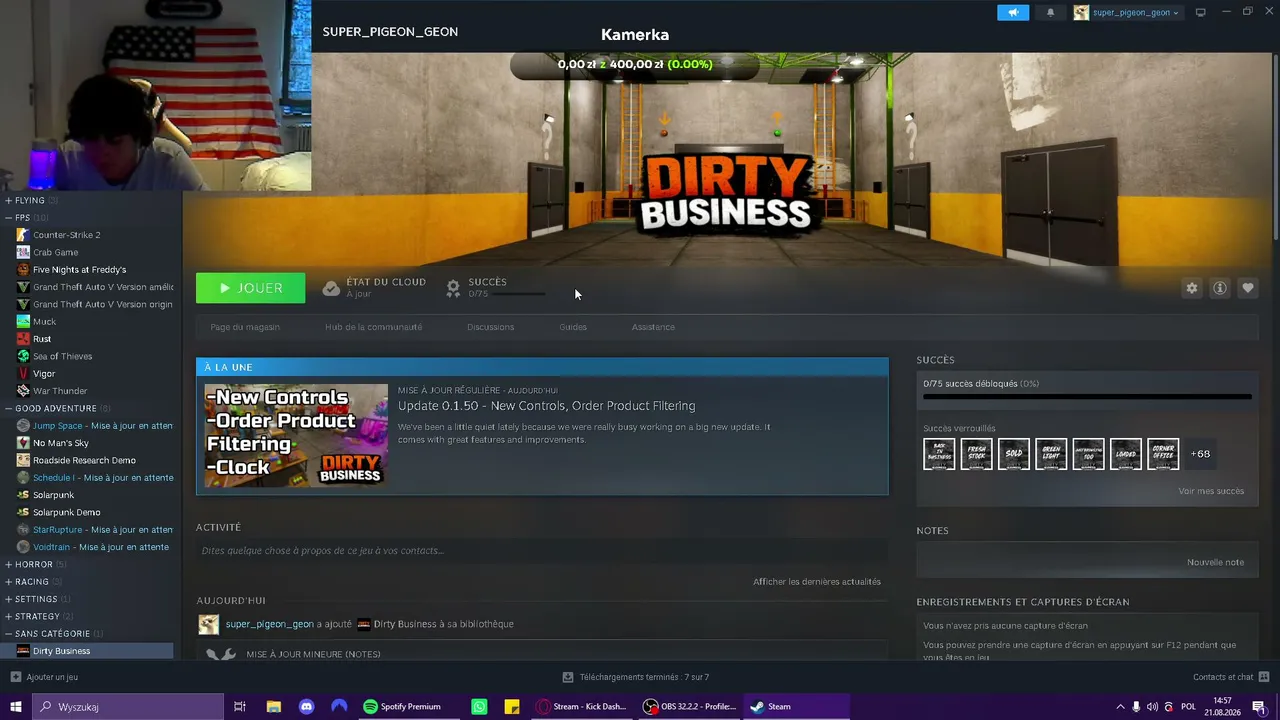This screenshot has height=720, width=1280.
Task: Click the 'Green Light' achievement icon
Action: tap(1051, 454)
